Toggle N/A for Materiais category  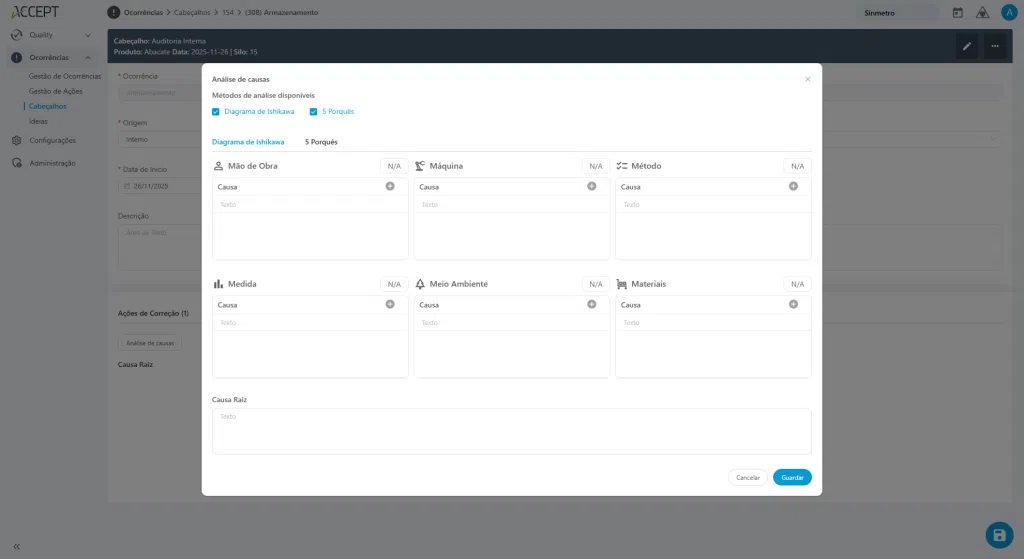tap(797, 284)
